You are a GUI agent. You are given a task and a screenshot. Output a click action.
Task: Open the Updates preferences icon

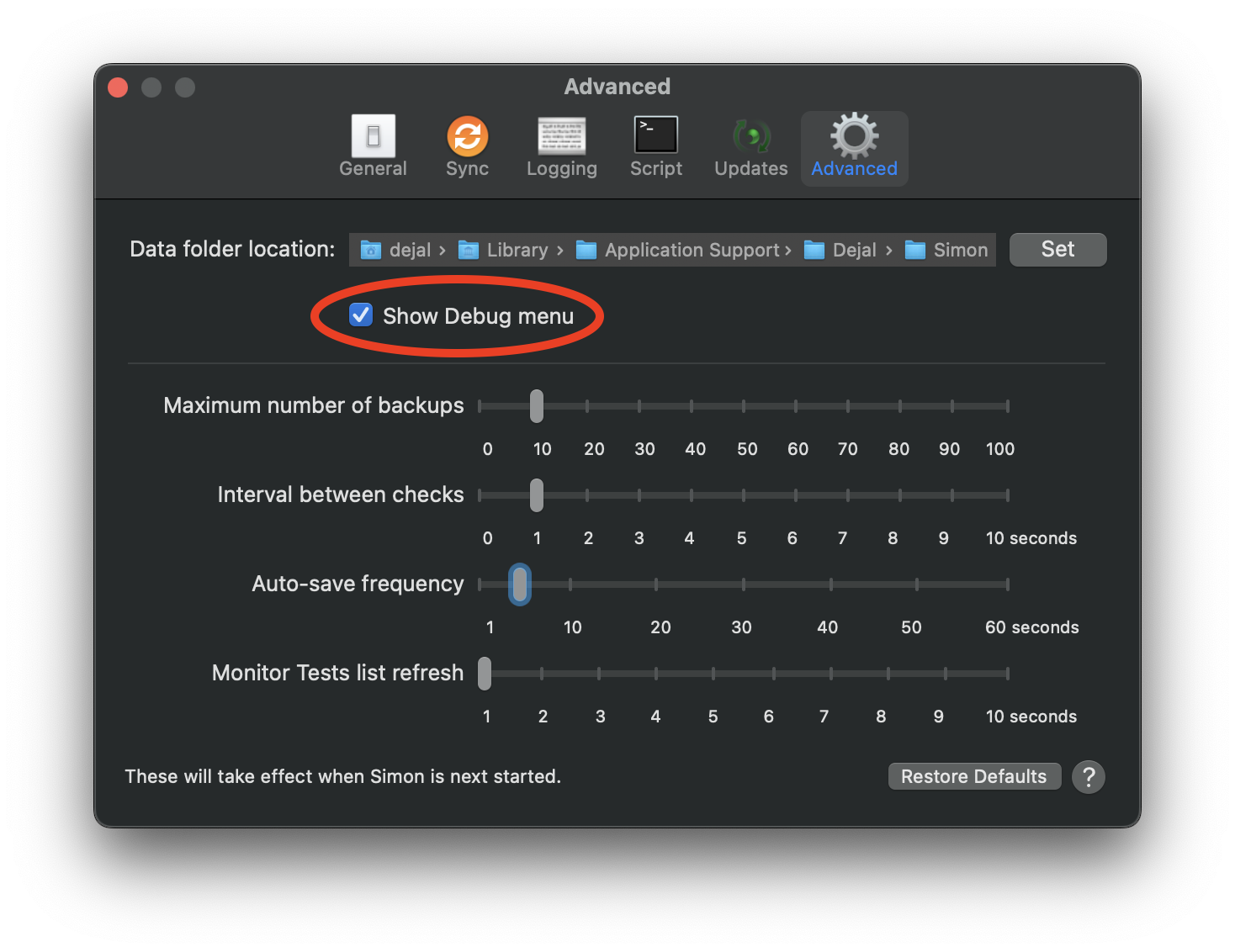[751, 136]
